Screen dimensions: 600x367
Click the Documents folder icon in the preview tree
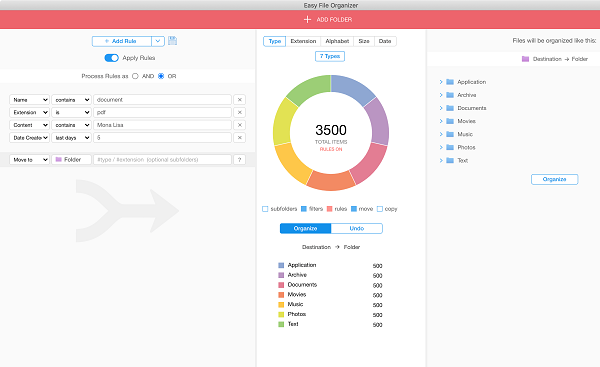pos(450,108)
